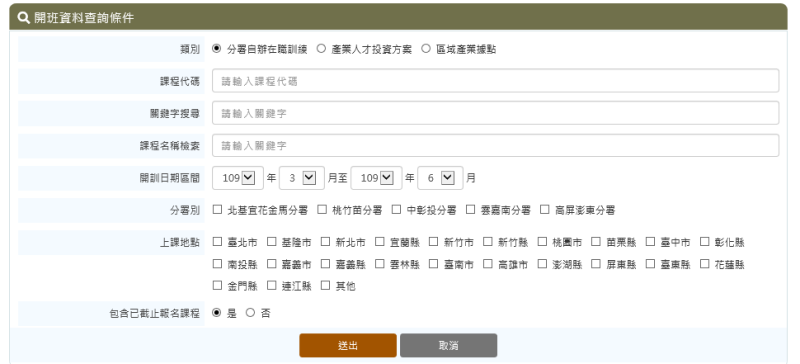Screen dimensions: 800x364
Task: Check the 連江縣 checkbox
Action: point(271,285)
